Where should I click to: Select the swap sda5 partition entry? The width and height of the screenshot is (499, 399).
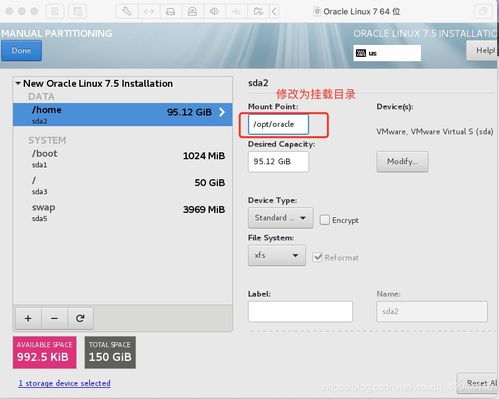point(123,212)
